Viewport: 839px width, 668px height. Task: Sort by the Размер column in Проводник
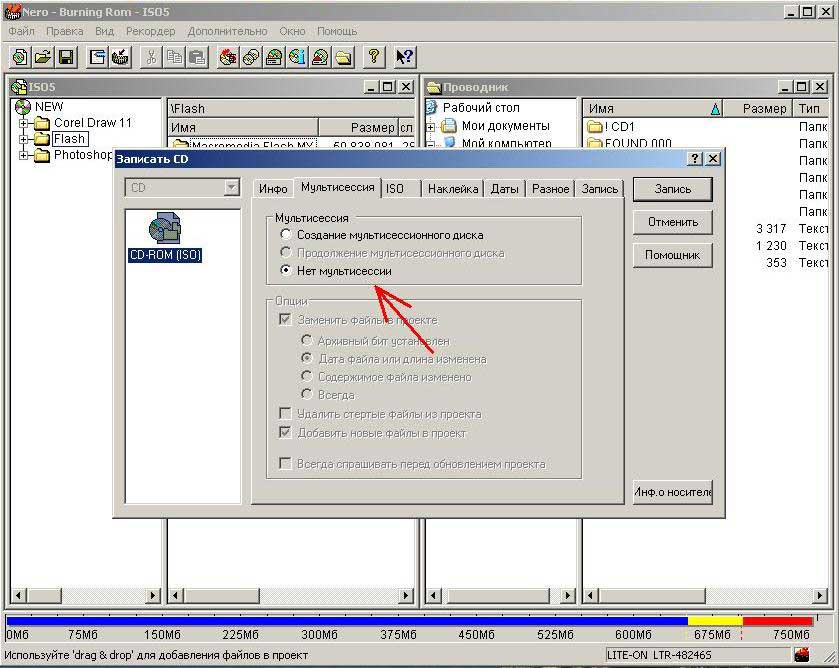757,109
